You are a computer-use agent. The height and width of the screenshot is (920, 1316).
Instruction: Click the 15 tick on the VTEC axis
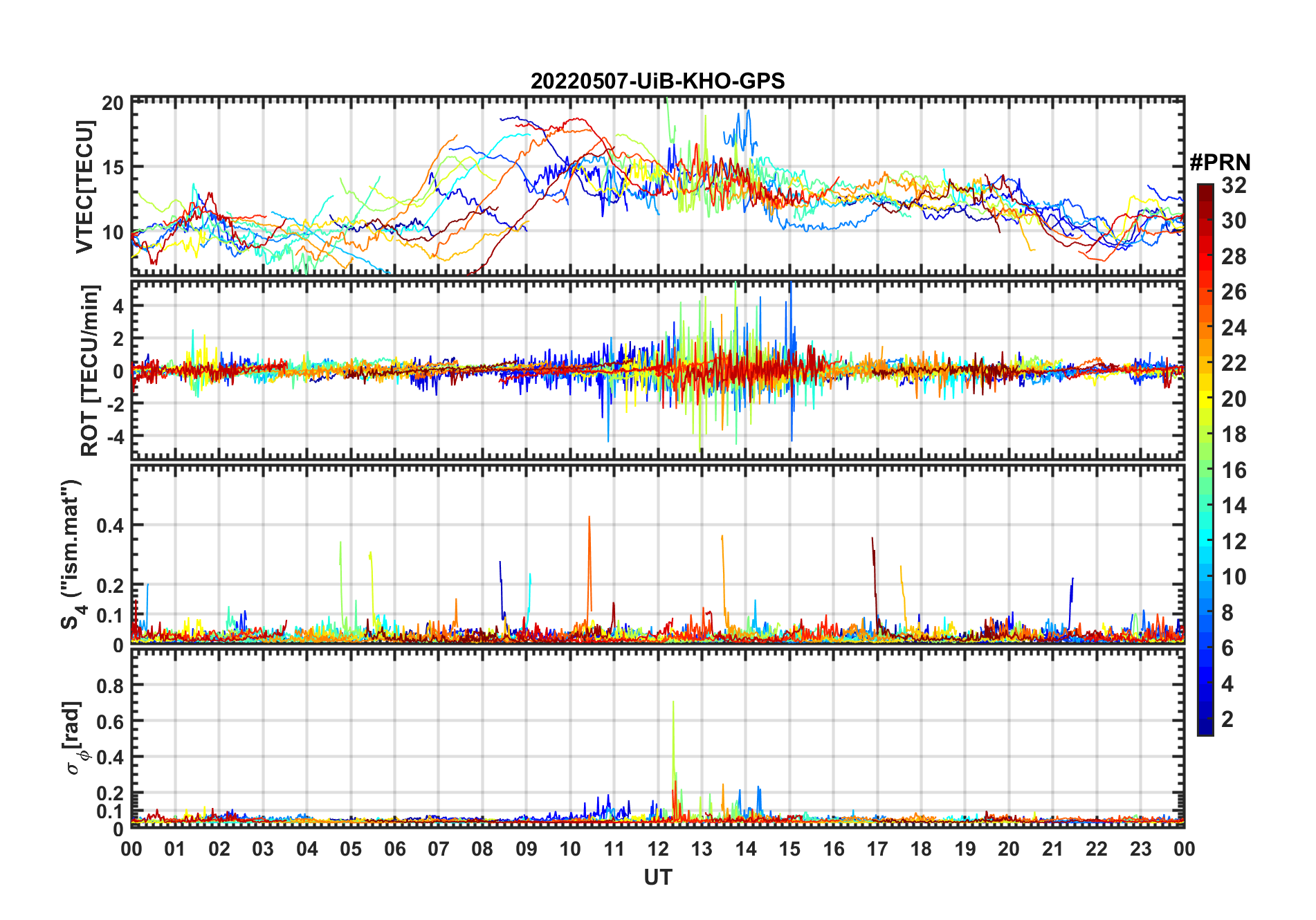112,167
